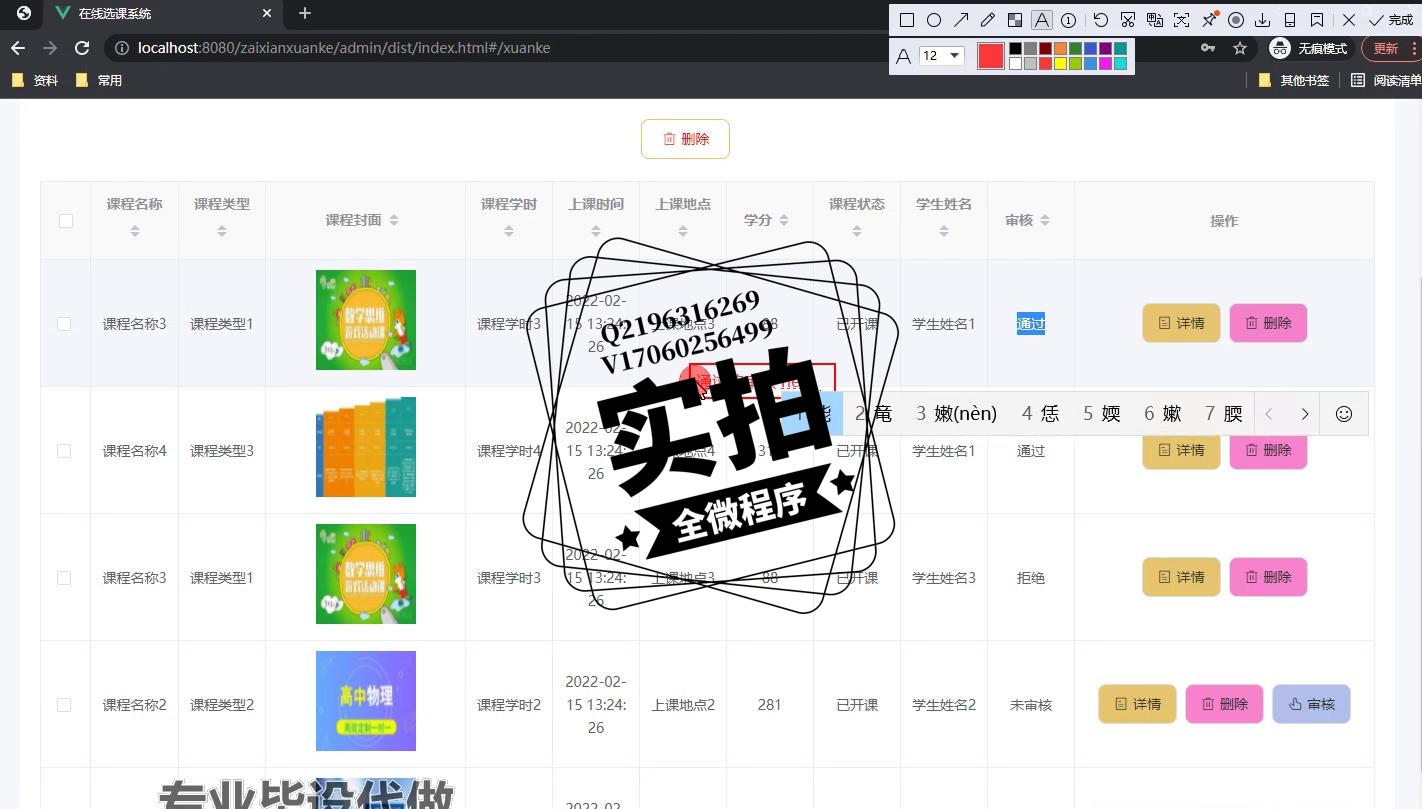Pick the black color swatch
Screen dimensions: 1422x809
point(1016,48)
